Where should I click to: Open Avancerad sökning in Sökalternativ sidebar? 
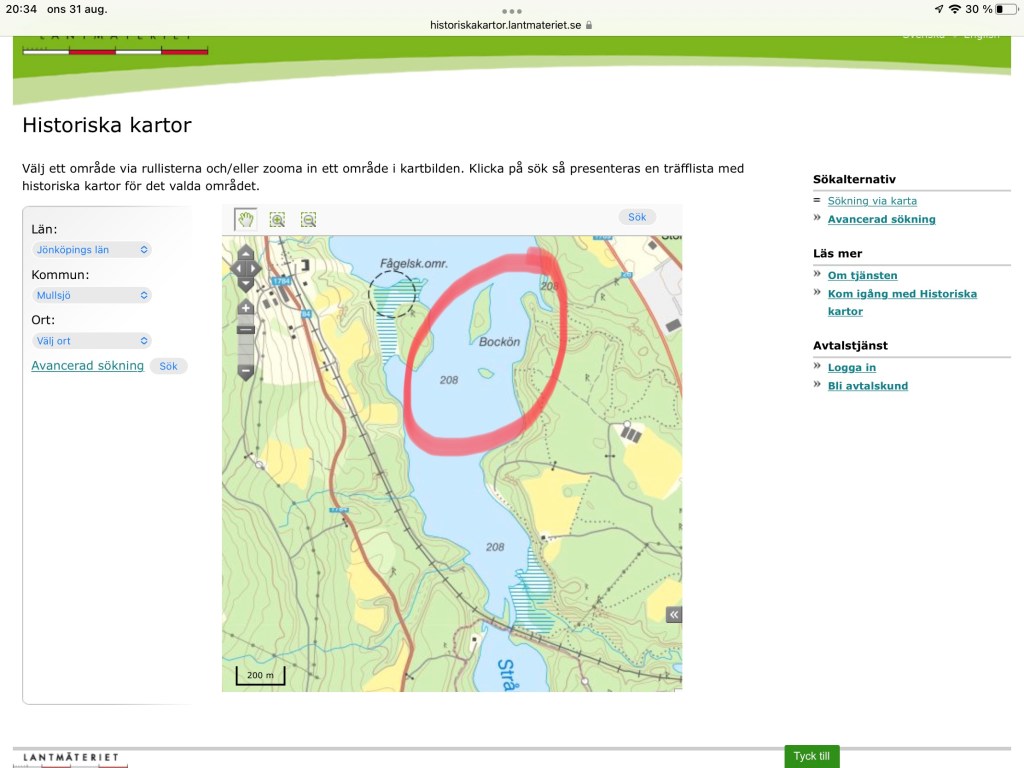pyautogui.click(x=881, y=219)
